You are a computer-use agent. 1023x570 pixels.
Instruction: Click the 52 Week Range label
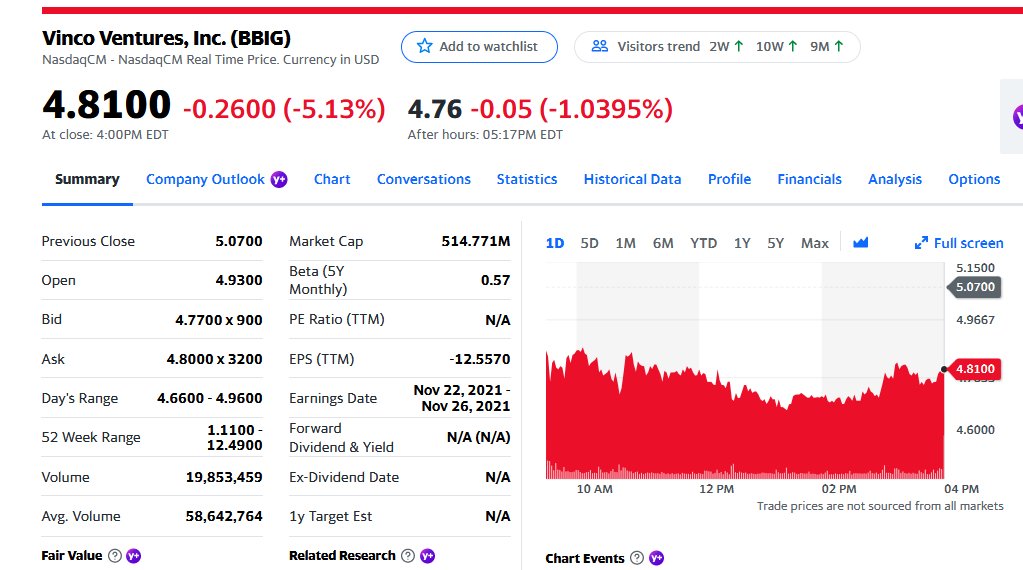(91, 438)
